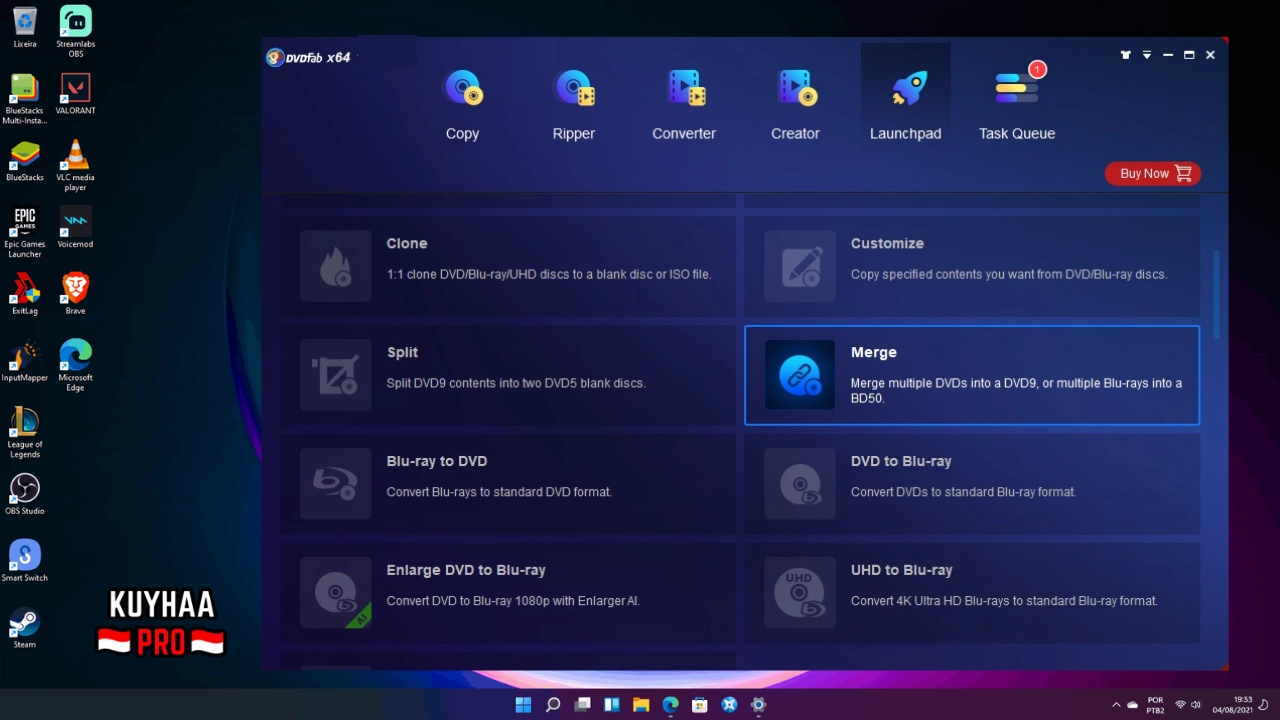Select the Steam desktop shortcut
The height and width of the screenshot is (720, 1280).
[x=25, y=628]
